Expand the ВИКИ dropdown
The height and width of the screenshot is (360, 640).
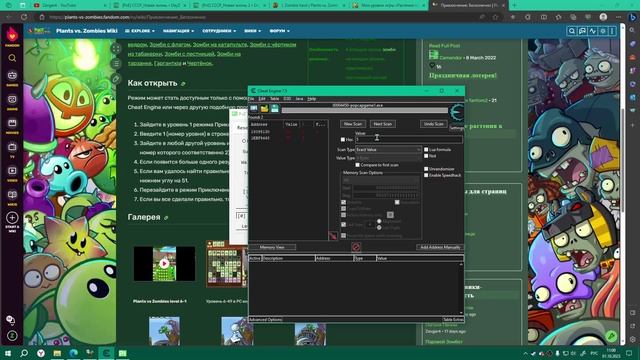(x=253, y=31)
